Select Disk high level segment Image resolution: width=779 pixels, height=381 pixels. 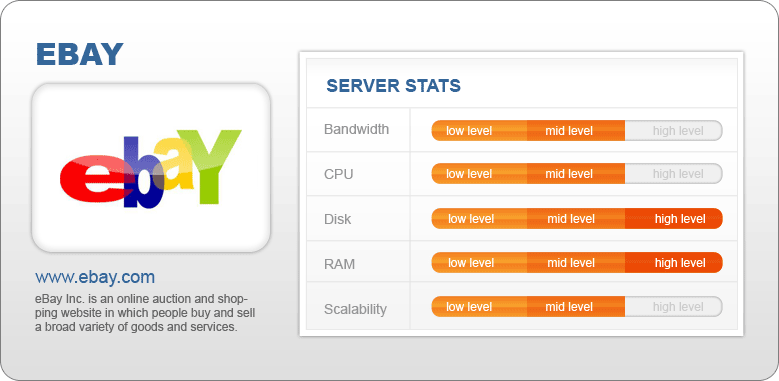pyautogui.click(x=674, y=219)
